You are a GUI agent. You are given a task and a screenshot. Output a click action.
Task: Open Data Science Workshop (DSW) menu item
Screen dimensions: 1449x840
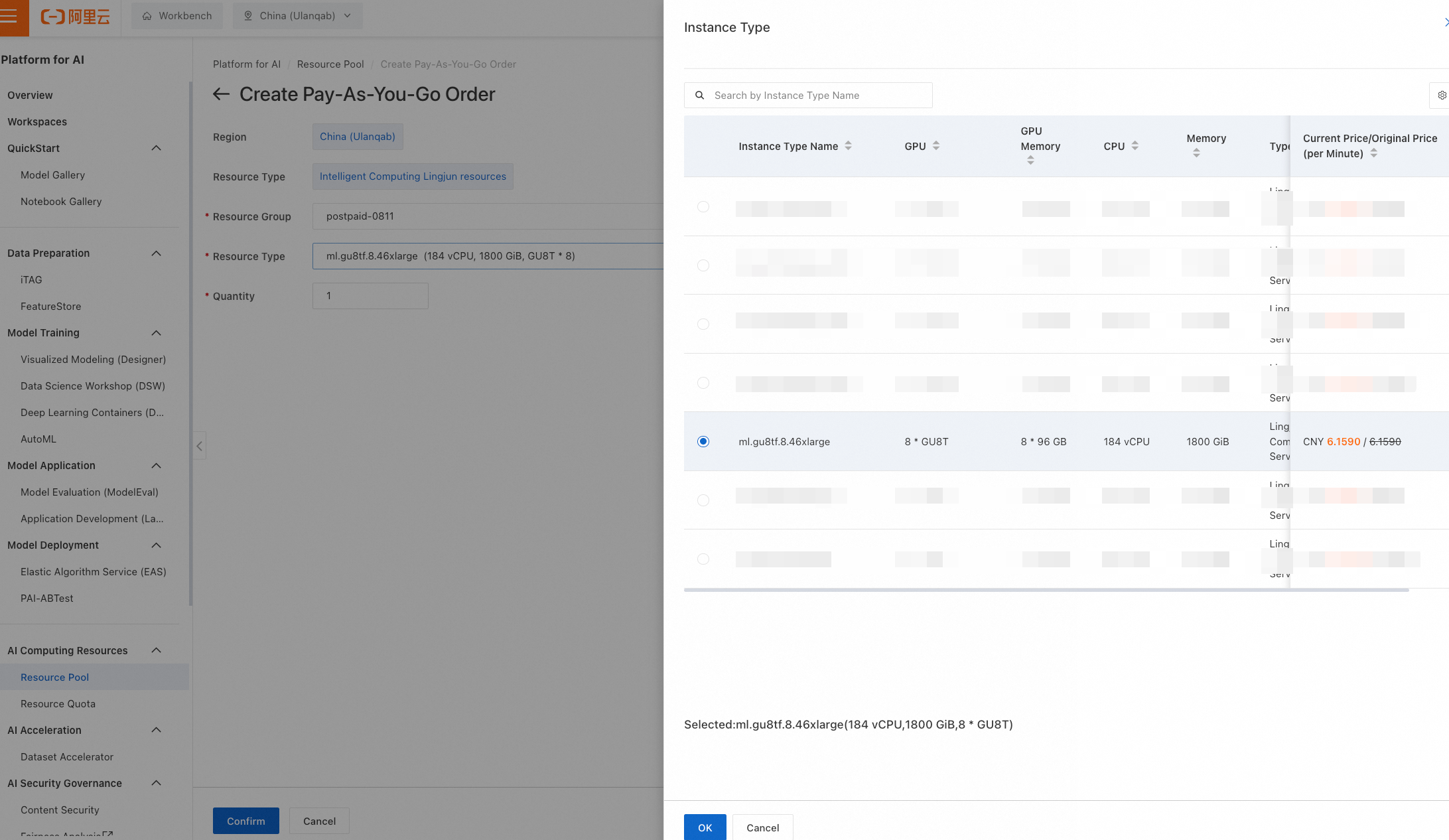(92, 386)
